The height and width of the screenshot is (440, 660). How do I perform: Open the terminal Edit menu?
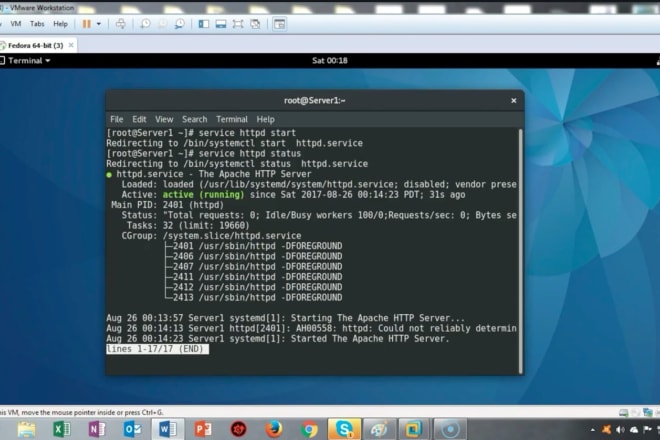click(139, 119)
